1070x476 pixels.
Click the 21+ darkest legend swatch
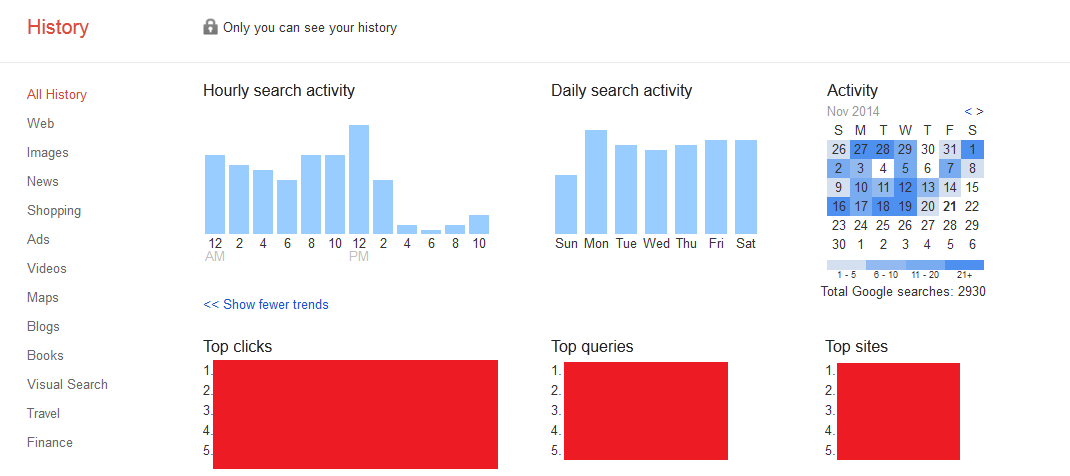(964, 265)
